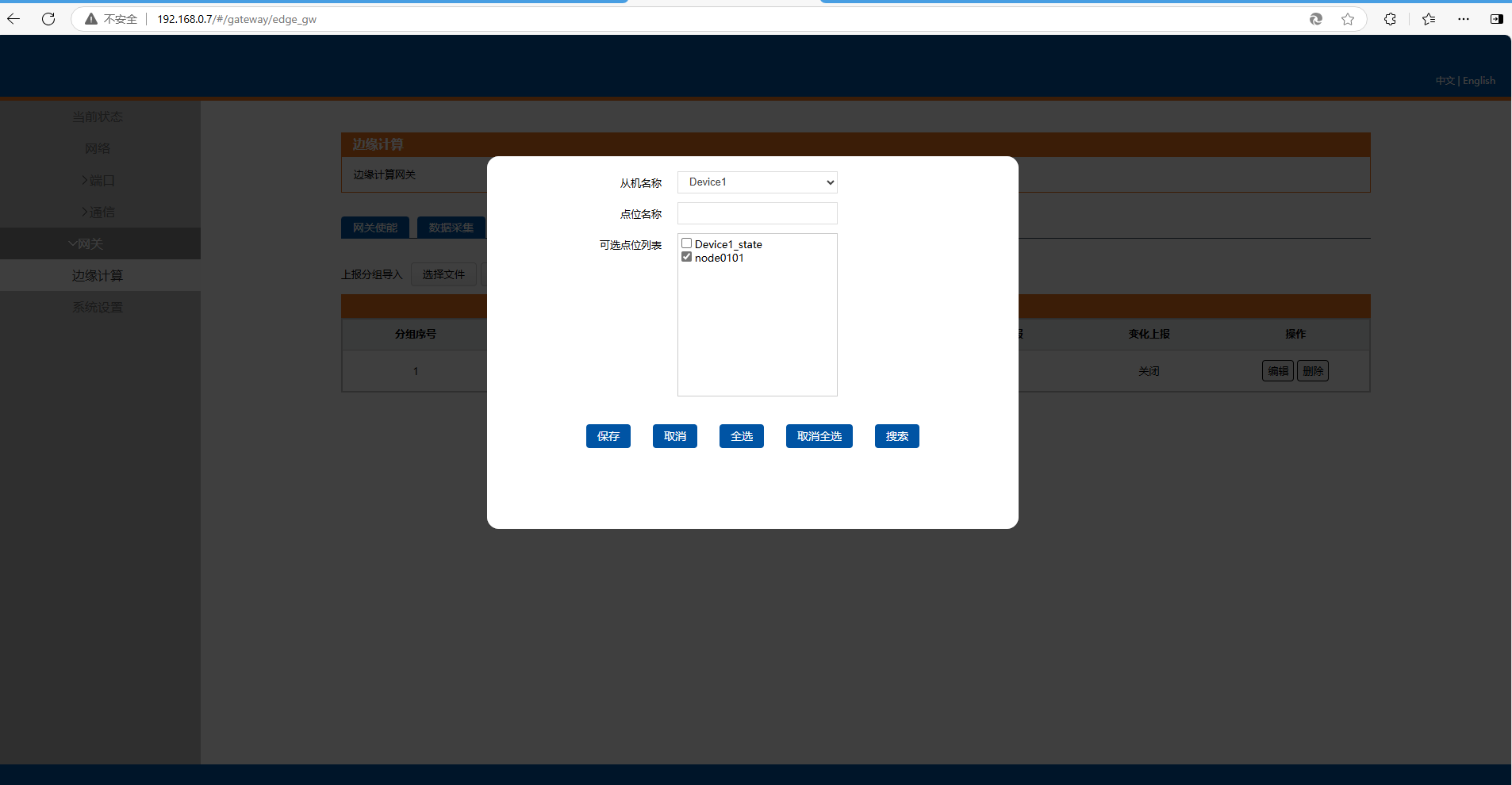This screenshot has width=1512, height=785.
Task: Click the 关闭 value in the table row
Action: [x=1149, y=371]
